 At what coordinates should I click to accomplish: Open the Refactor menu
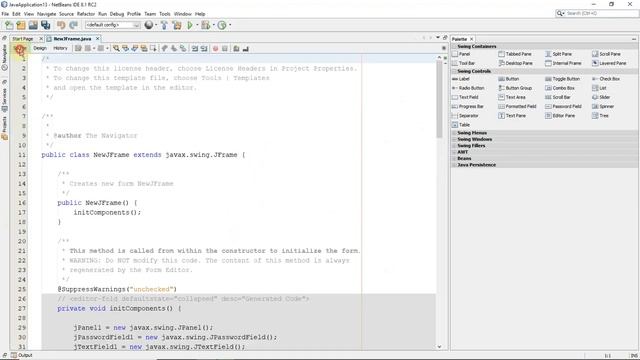pyautogui.click(x=86, y=14)
